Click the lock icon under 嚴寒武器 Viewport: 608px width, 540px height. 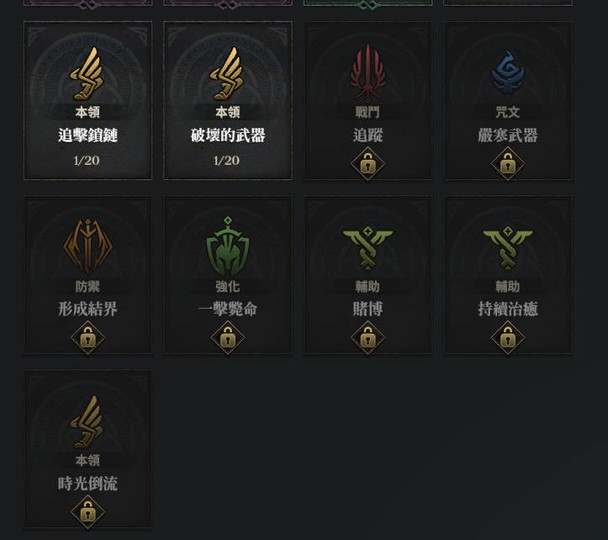(508, 164)
